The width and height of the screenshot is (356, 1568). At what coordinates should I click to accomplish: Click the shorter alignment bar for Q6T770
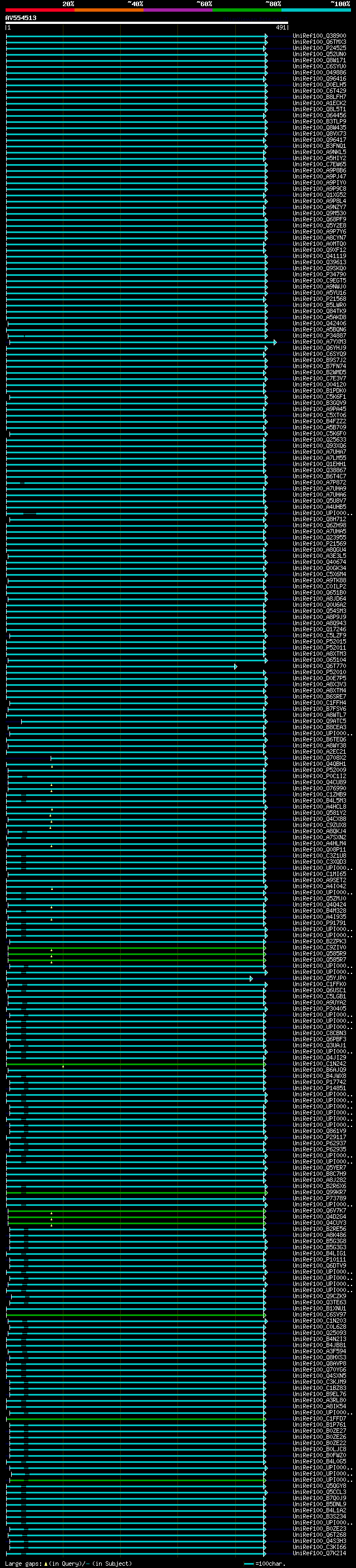[x=121, y=666]
